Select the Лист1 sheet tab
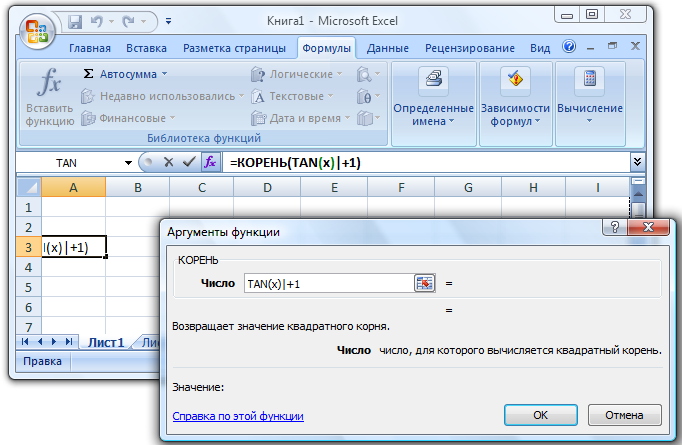This screenshot has height=445, width=682. [106, 342]
